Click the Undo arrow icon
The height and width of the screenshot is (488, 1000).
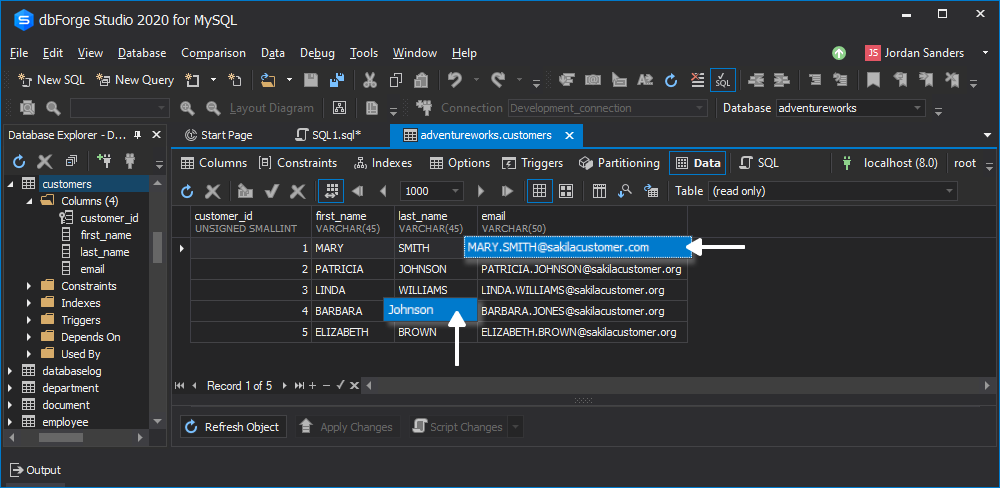pyautogui.click(x=455, y=80)
